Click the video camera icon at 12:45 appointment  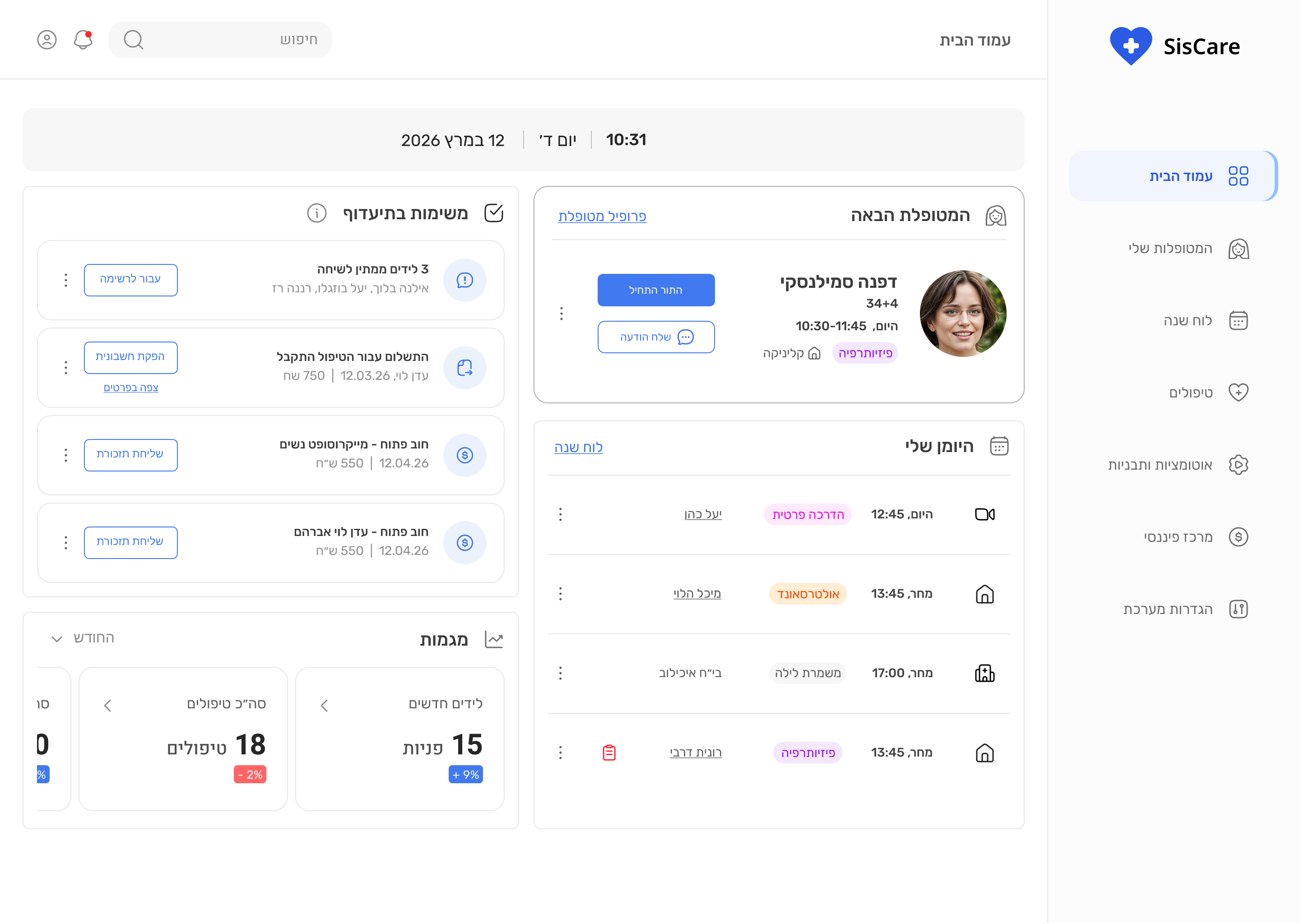click(x=984, y=514)
